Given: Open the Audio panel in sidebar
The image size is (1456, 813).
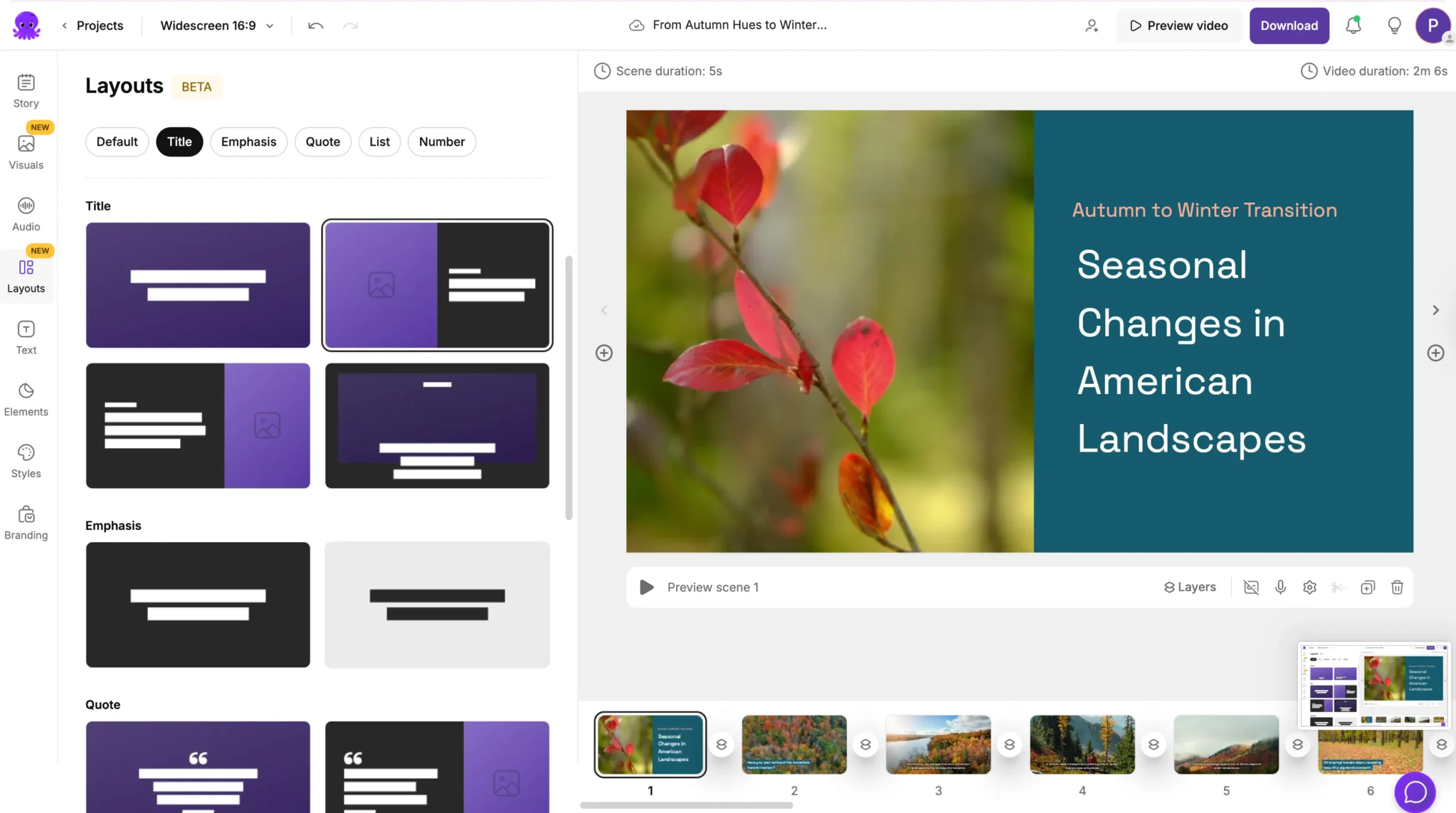Looking at the screenshot, I should click(x=26, y=214).
